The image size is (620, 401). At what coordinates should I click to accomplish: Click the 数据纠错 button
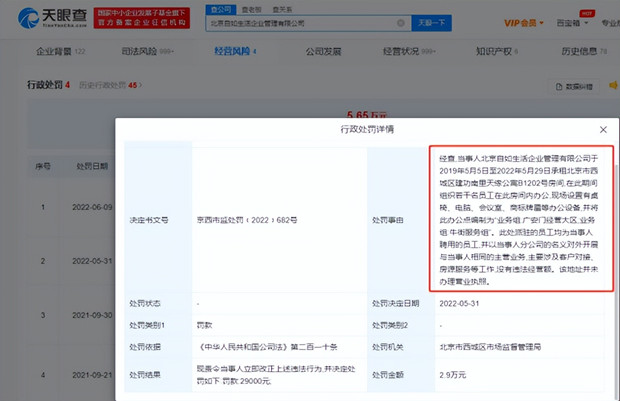574,87
